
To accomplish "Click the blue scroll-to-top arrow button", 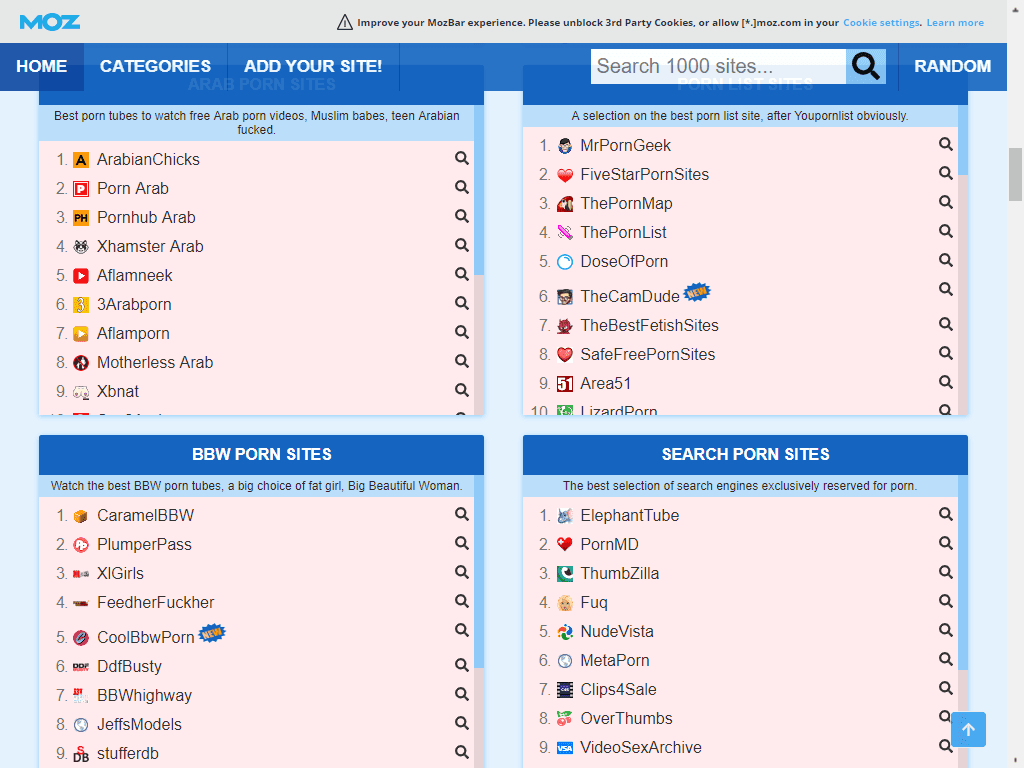I will 968,729.
